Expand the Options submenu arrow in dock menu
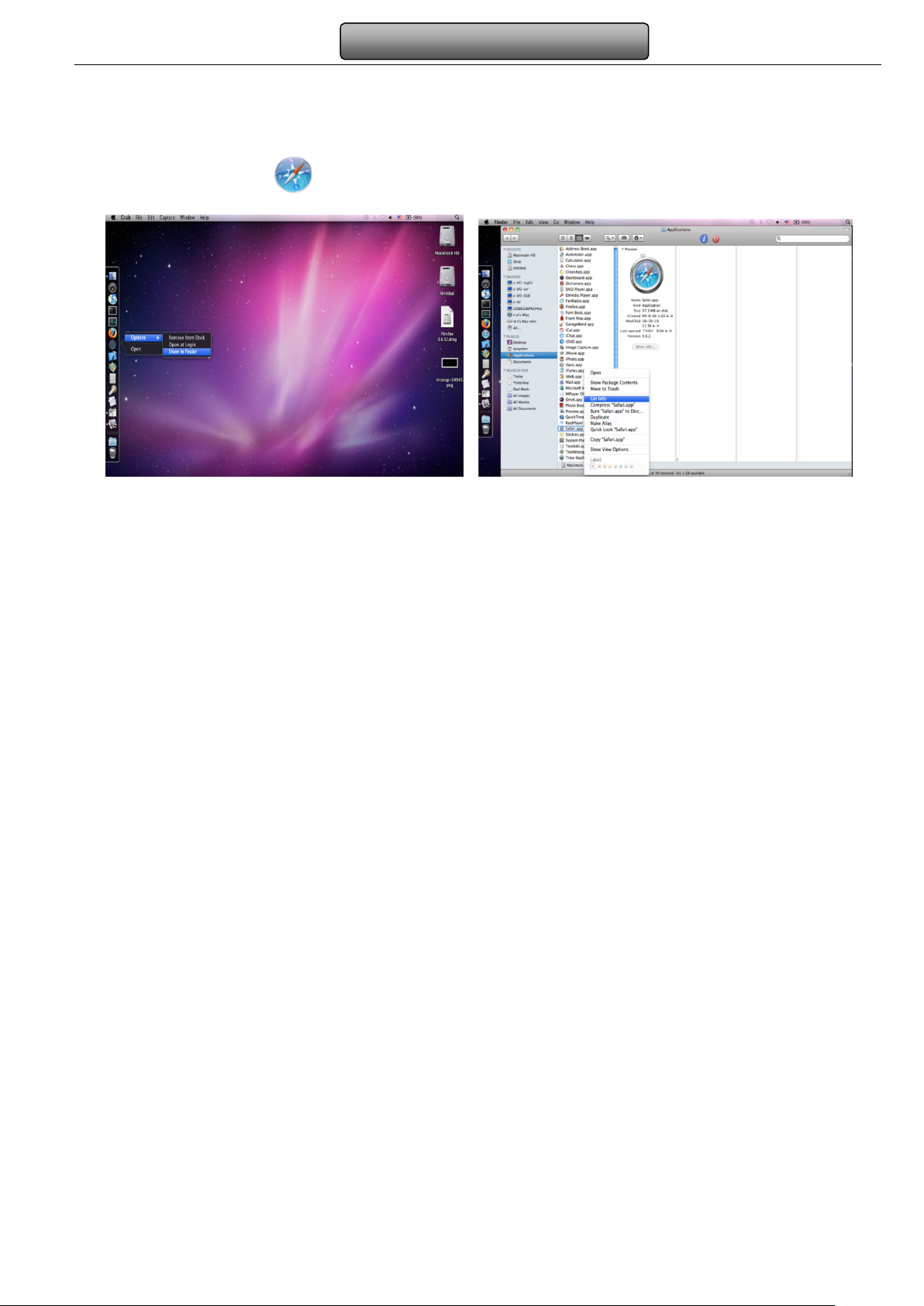Image resolution: width=924 pixels, height=1306 pixels. tap(158, 338)
